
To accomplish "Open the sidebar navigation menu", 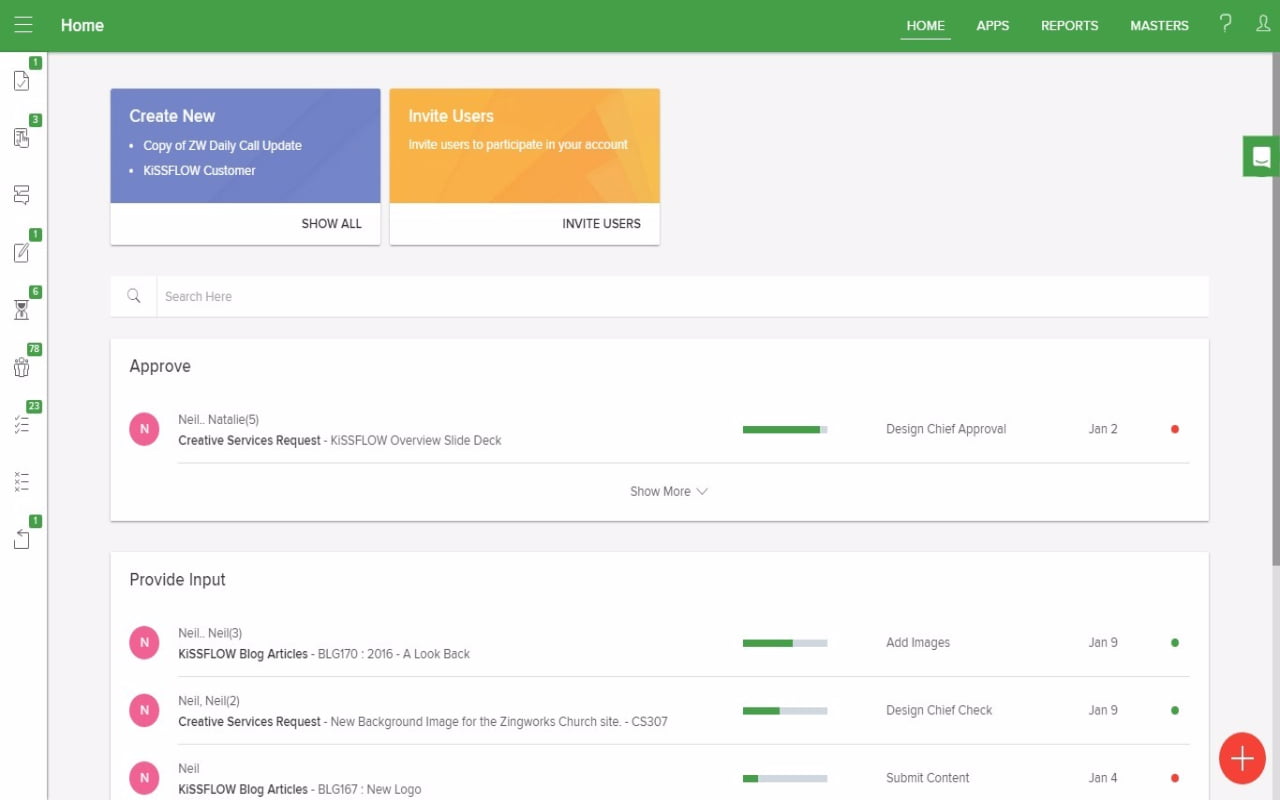I will tap(22, 25).
